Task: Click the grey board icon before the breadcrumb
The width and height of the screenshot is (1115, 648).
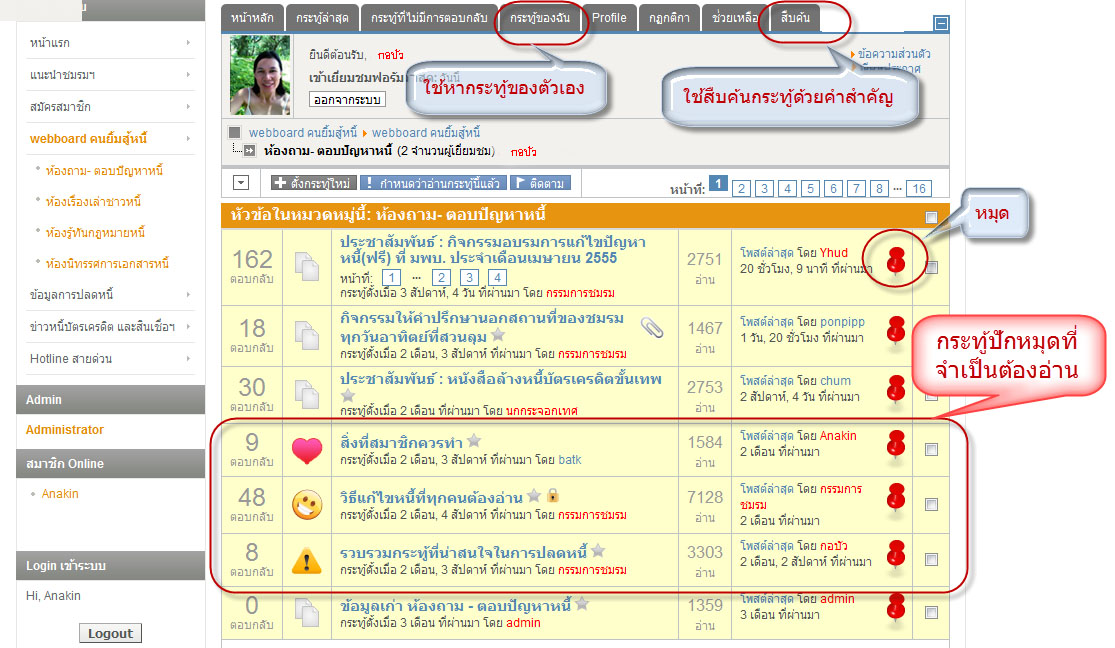Action: click(235, 132)
